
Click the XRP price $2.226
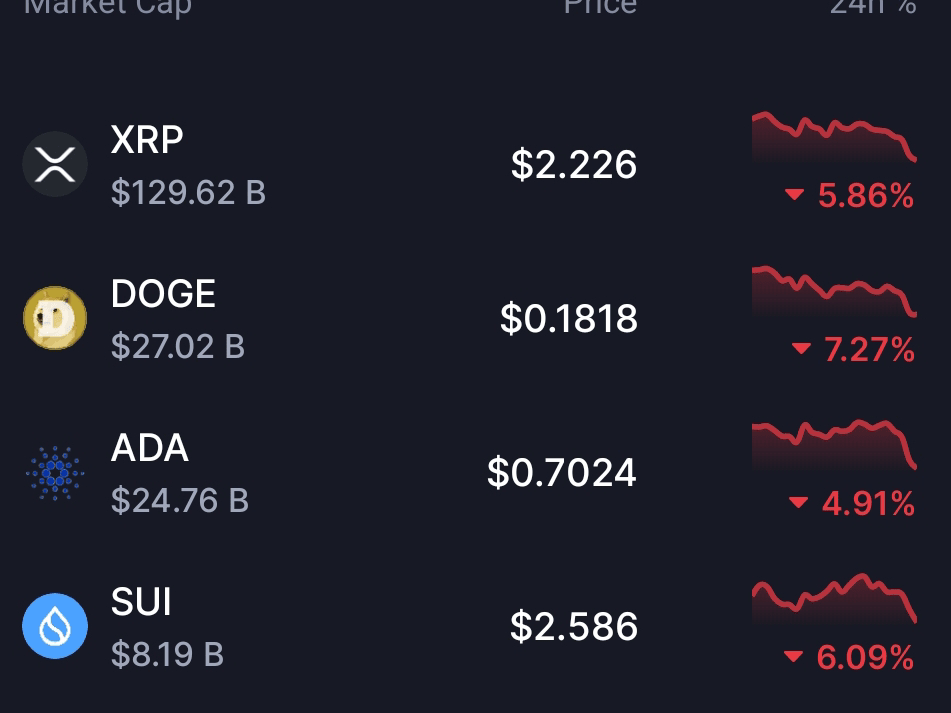(x=574, y=164)
